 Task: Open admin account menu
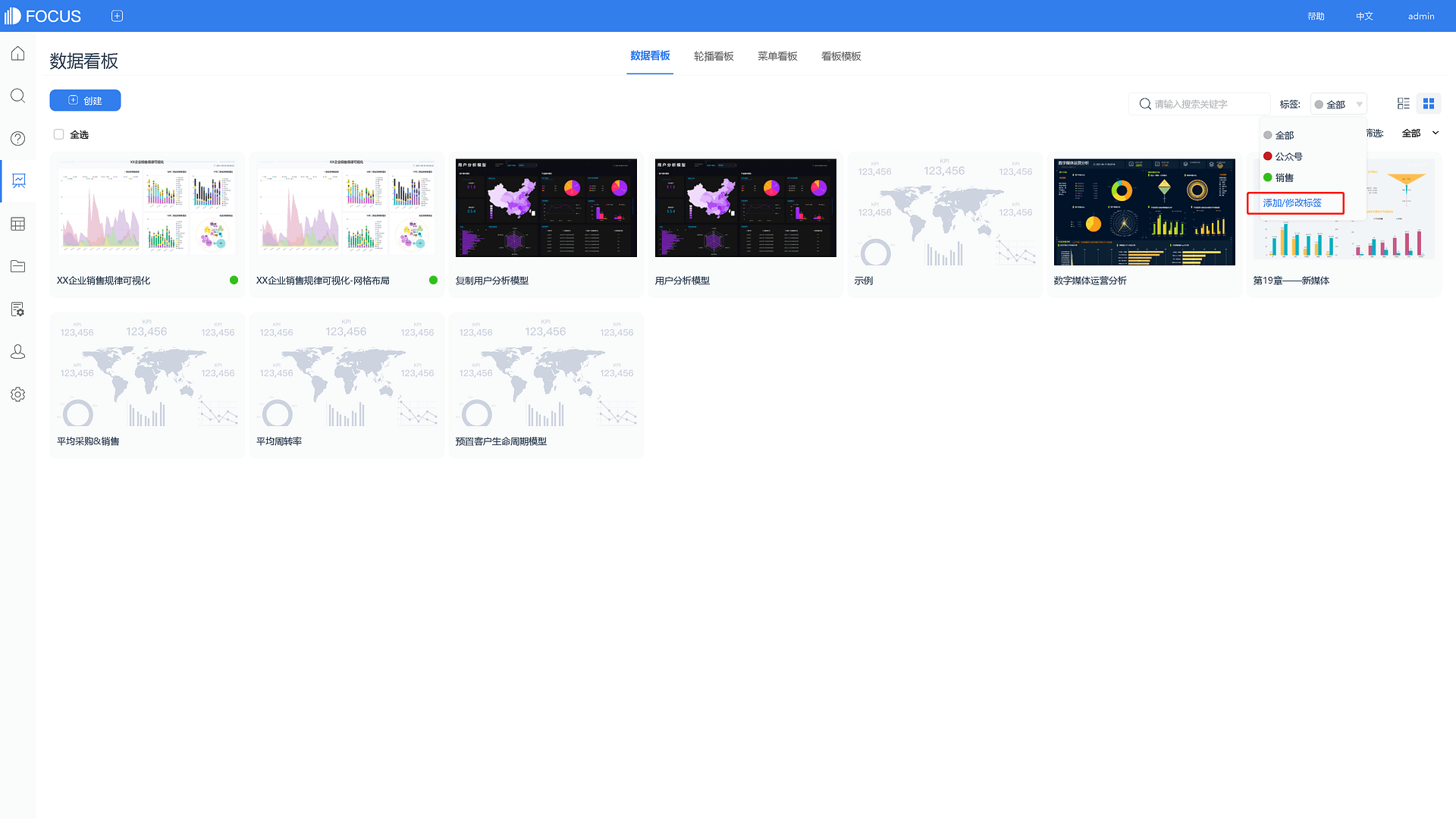[x=1421, y=16]
